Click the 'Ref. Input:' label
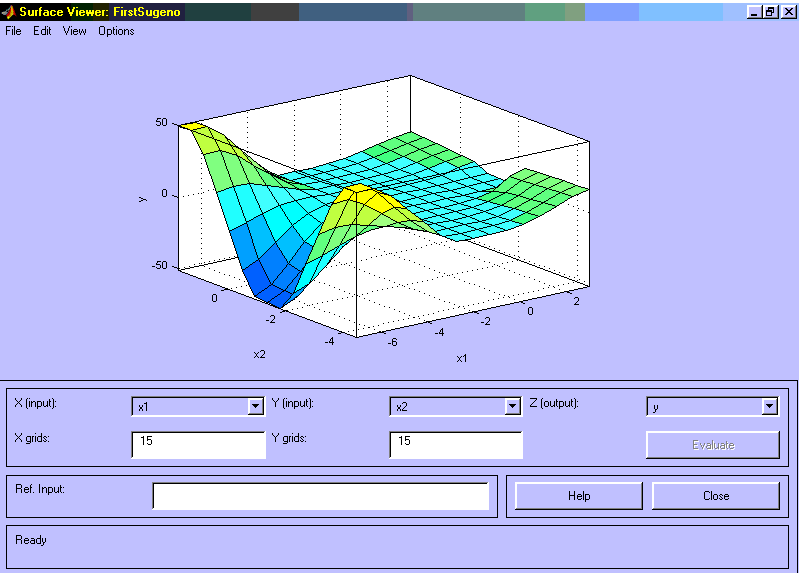Viewport: 800px width, 576px height. [40, 489]
